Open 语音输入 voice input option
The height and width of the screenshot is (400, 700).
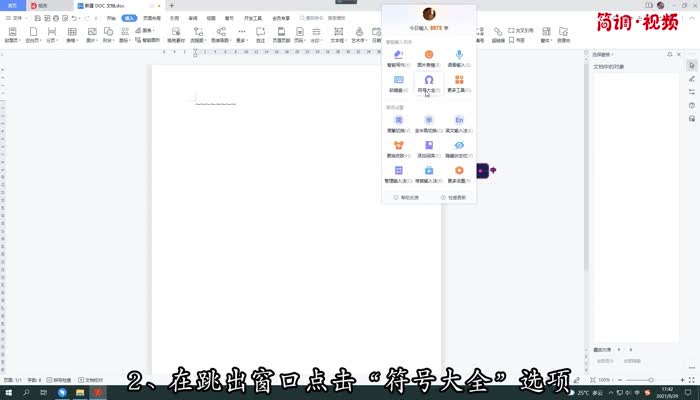459,57
